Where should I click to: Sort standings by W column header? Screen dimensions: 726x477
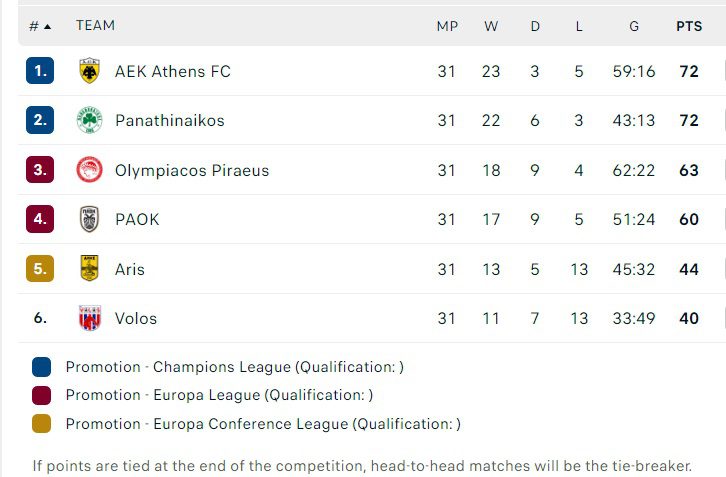coord(491,26)
